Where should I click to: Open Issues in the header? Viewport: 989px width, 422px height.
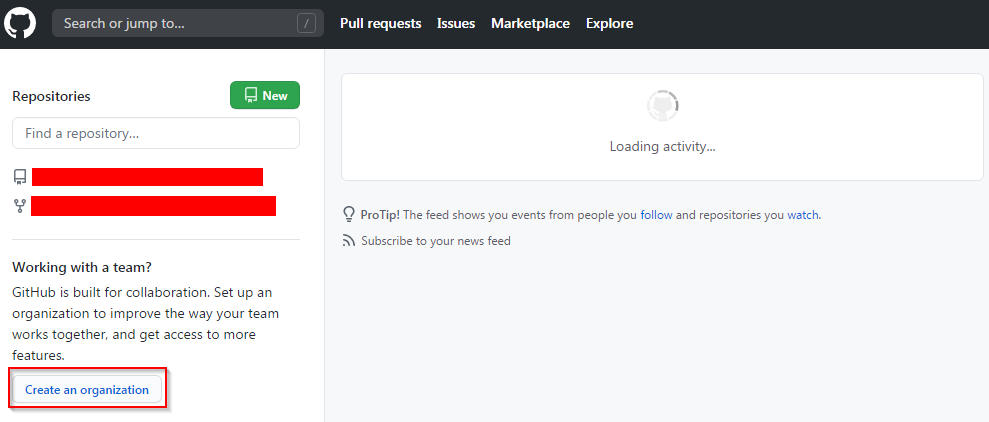click(x=456, y=23)
